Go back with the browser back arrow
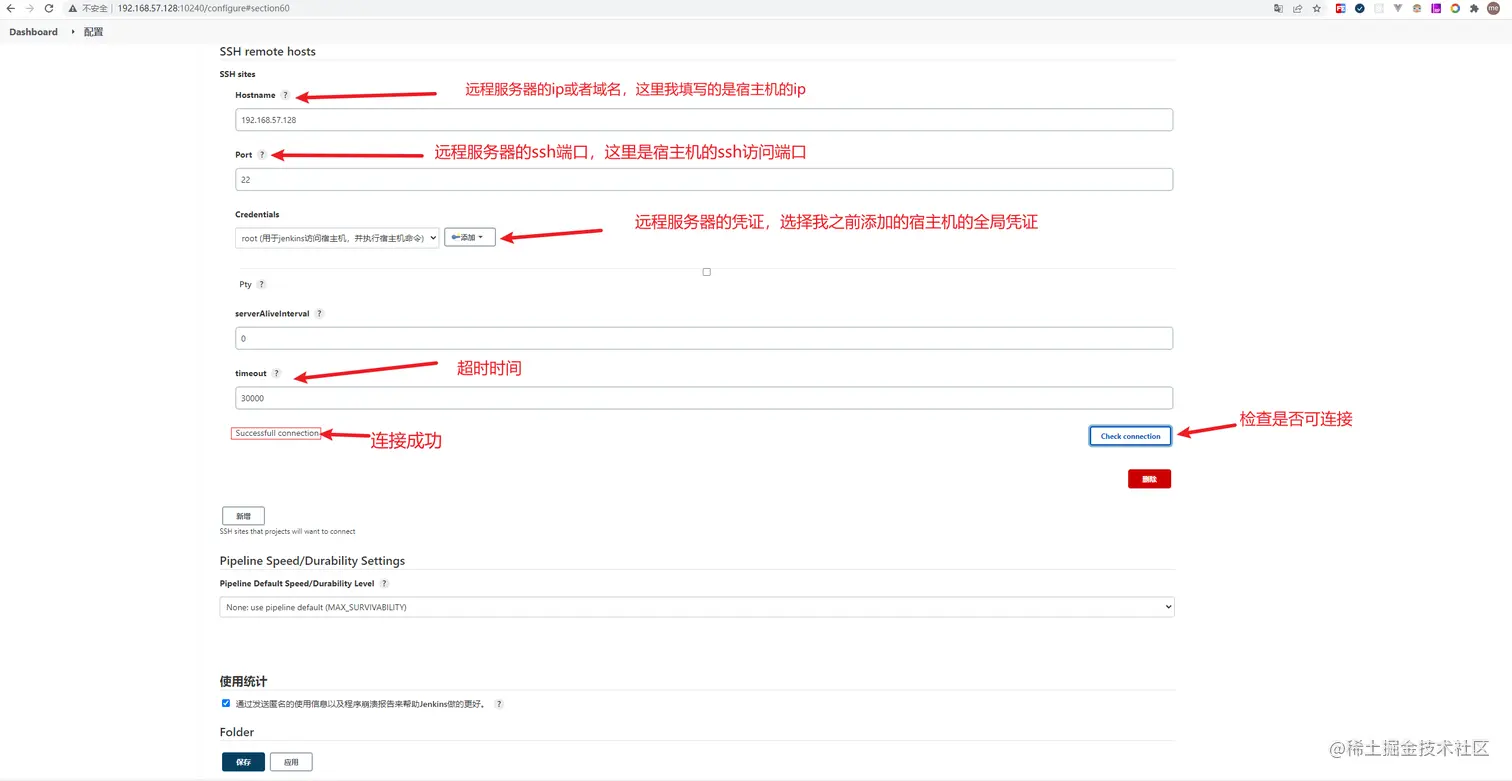The height and width of the screenshot is (781, 1512). coord(10,8)
